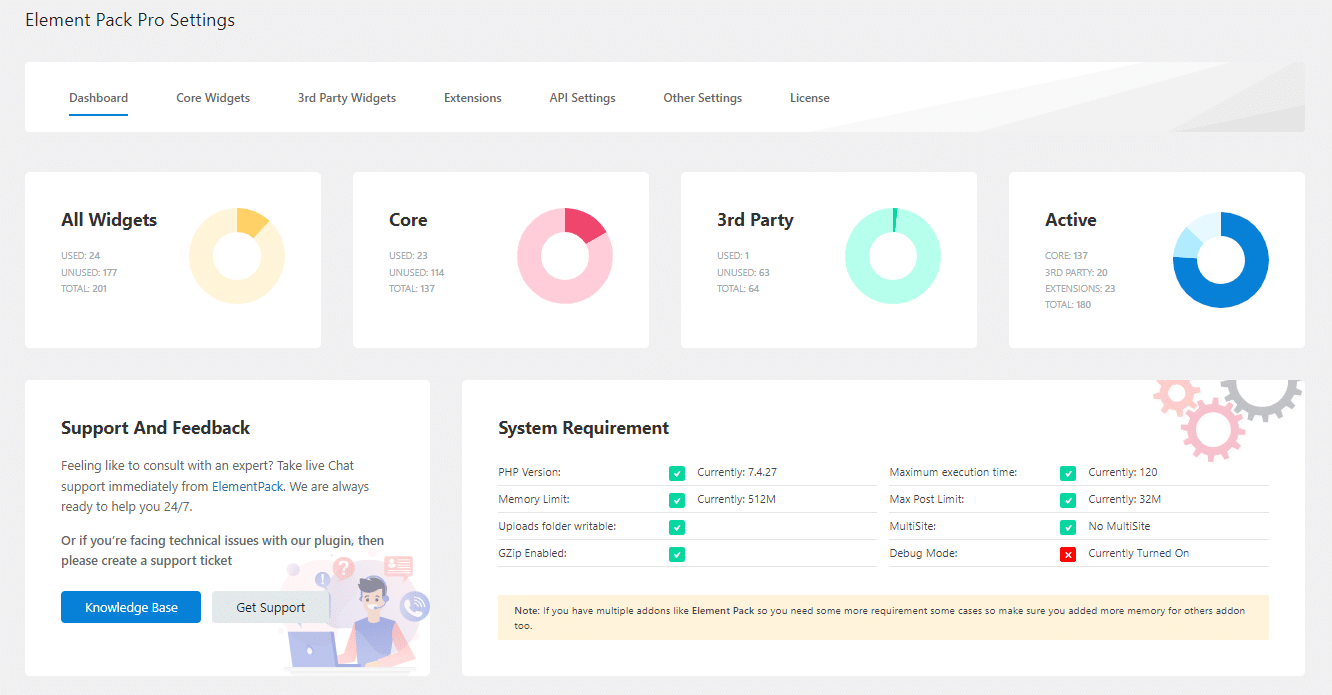The width and height of the screenshot is (1332, 695).
Task: Open the License tab
Action: coord(810,97)
